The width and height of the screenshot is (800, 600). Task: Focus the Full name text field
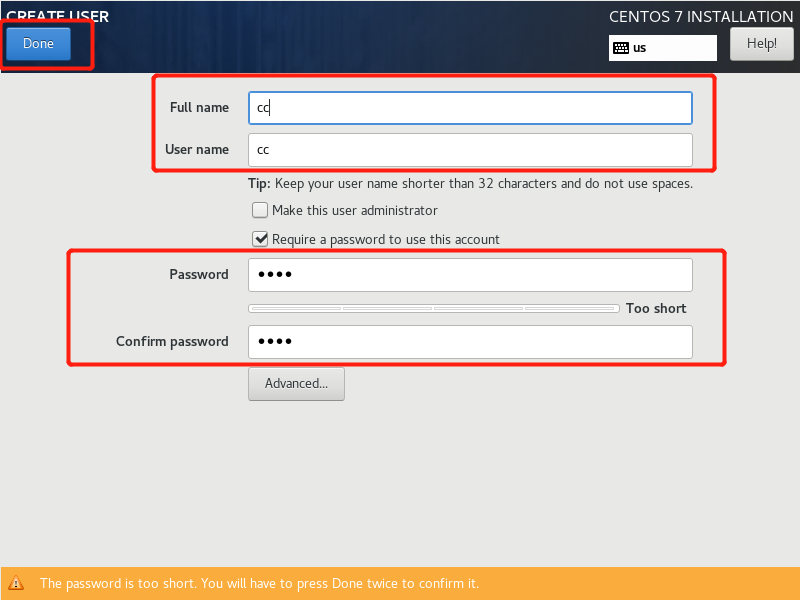coord(470,108)
